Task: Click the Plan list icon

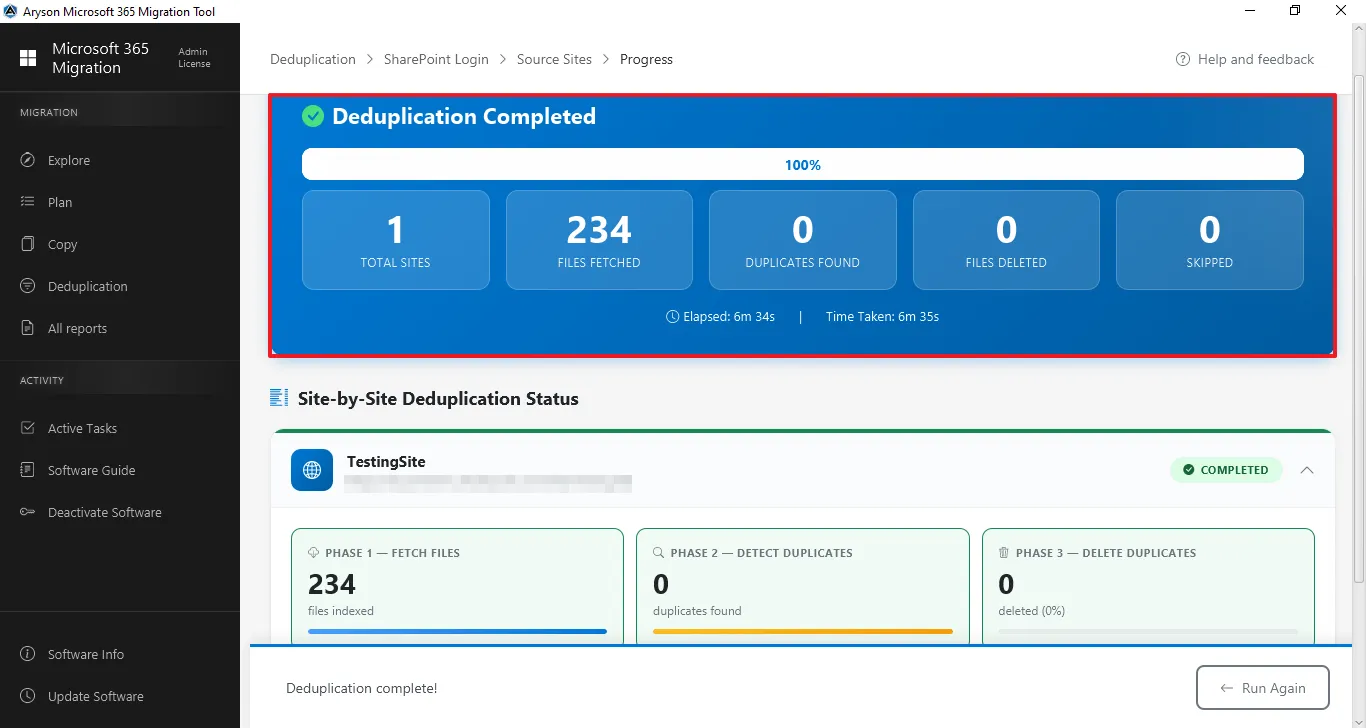Action: pyautogui.click(x=28, y=202)
